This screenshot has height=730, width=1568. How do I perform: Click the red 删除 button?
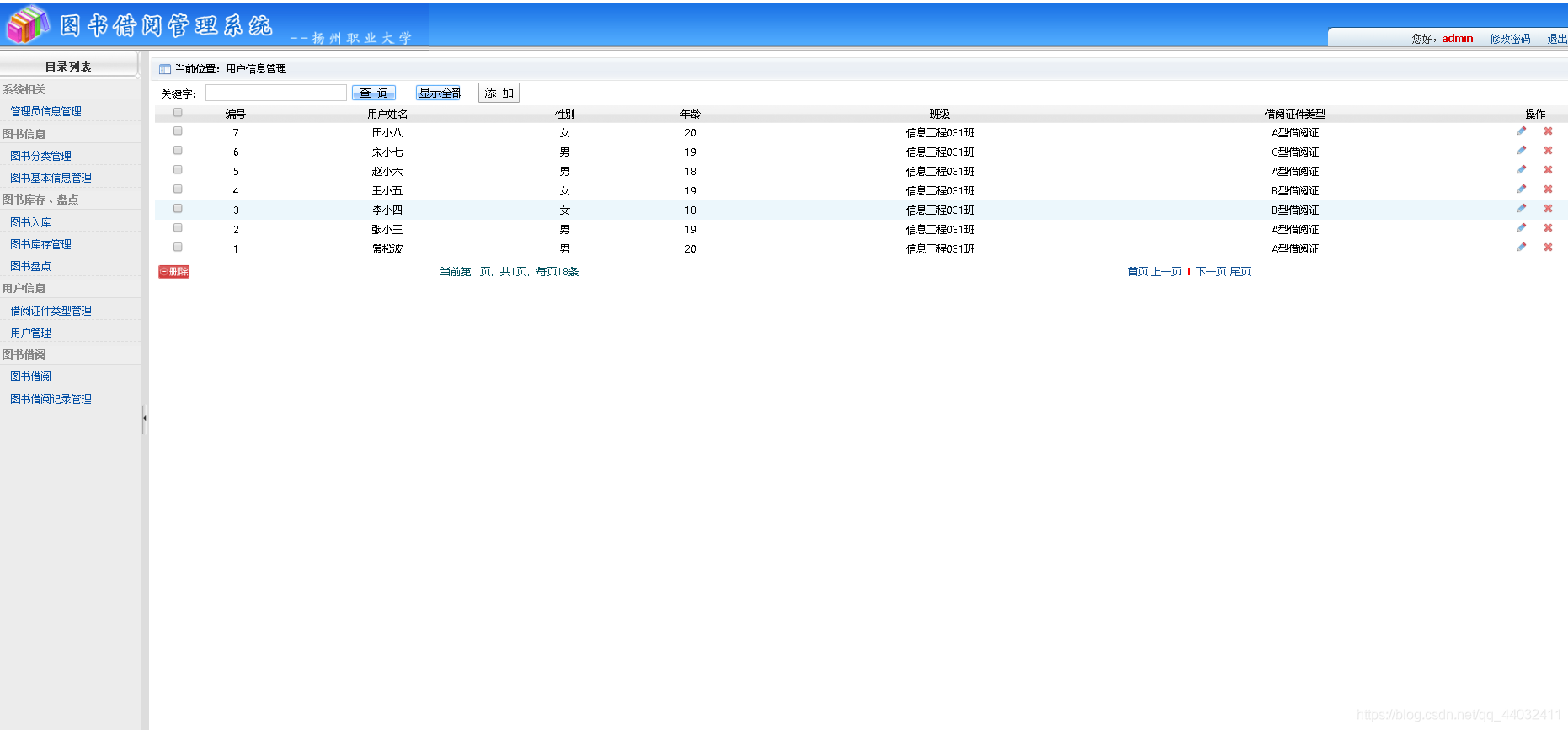(x=174, y=272)
